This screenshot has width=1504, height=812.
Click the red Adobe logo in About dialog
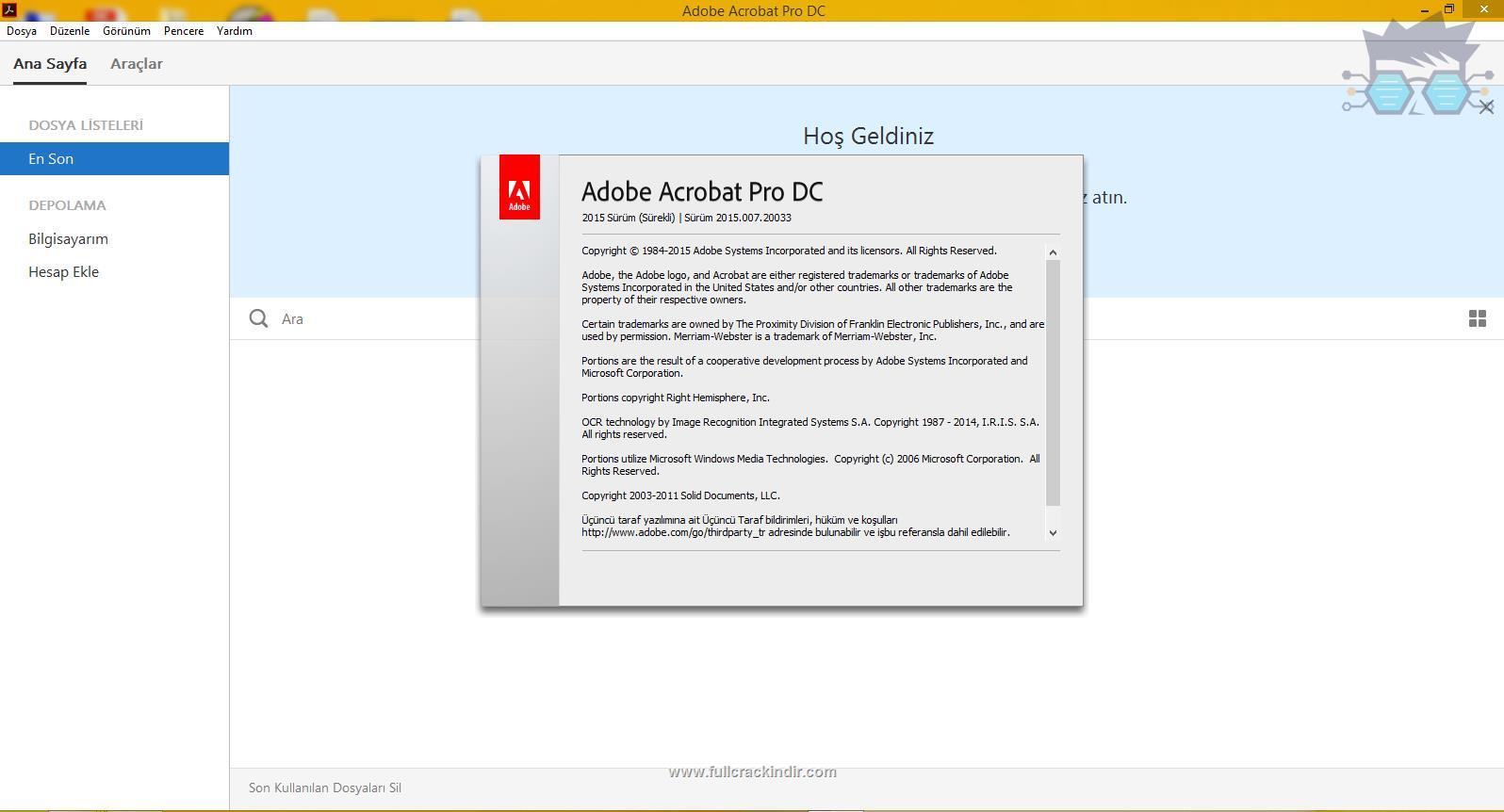519,187
